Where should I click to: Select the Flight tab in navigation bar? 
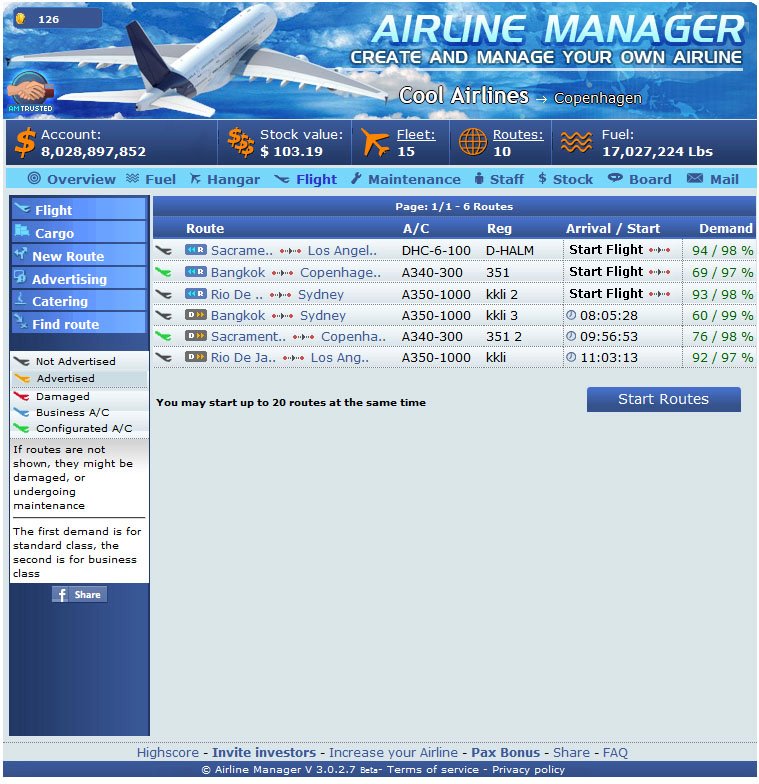tap(316, 179)
